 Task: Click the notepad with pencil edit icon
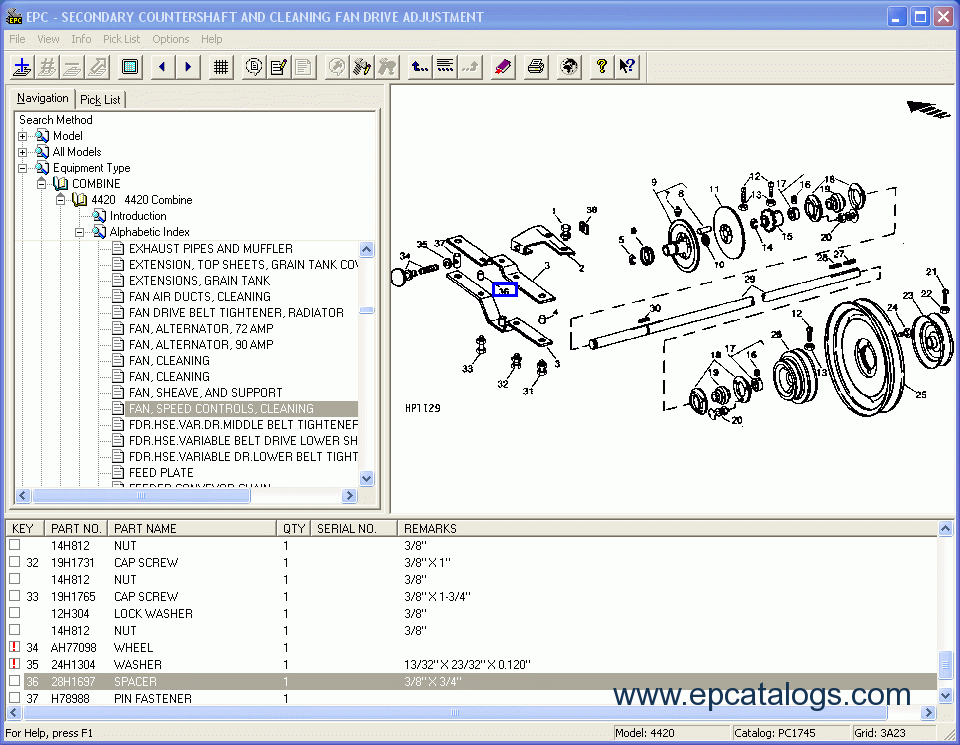click(x=279, y=67)
